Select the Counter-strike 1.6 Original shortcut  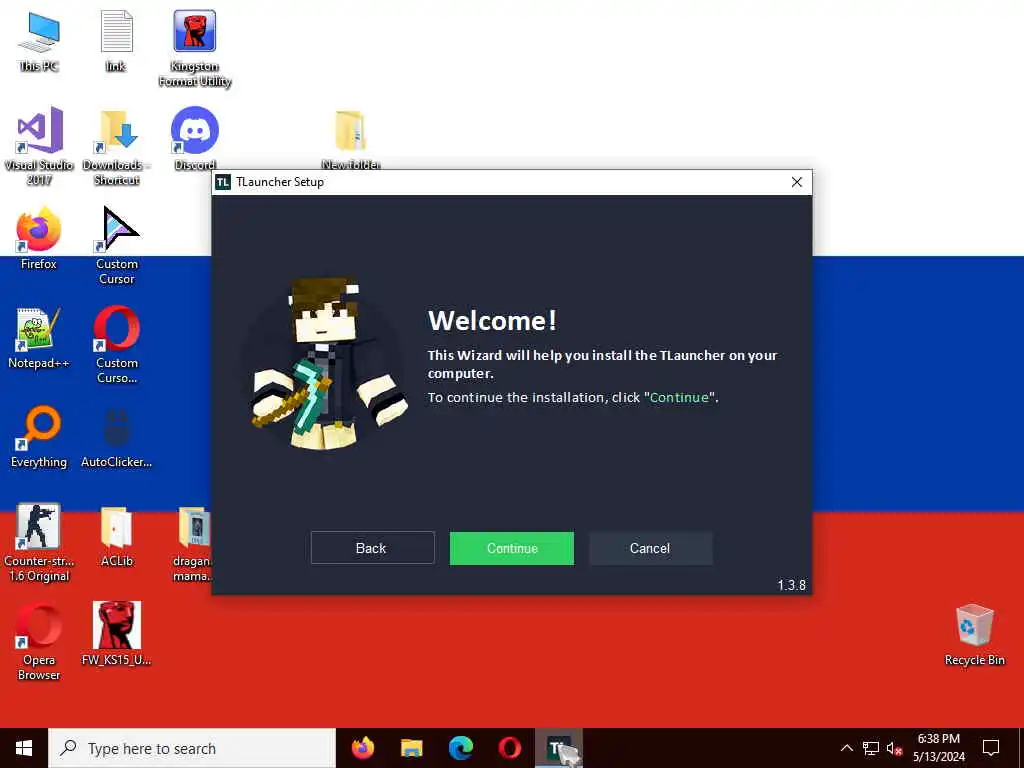[x=39, y=542]
